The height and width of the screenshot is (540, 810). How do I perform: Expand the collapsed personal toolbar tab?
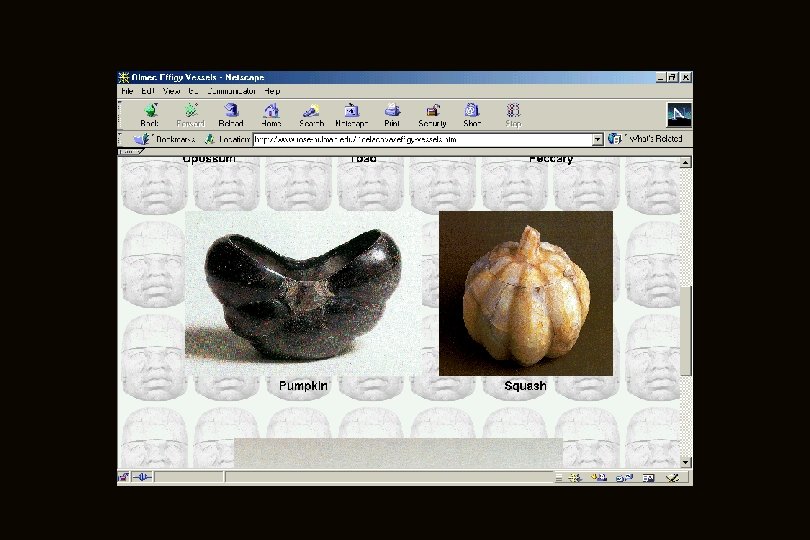click(x=131, y=152)
